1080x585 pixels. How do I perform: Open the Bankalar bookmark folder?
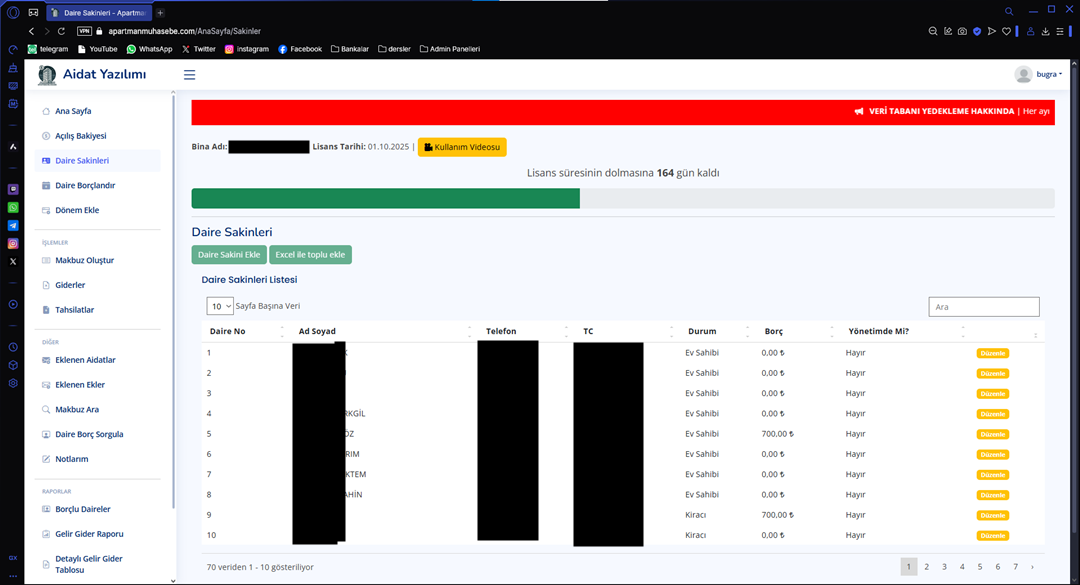[349, 49]
